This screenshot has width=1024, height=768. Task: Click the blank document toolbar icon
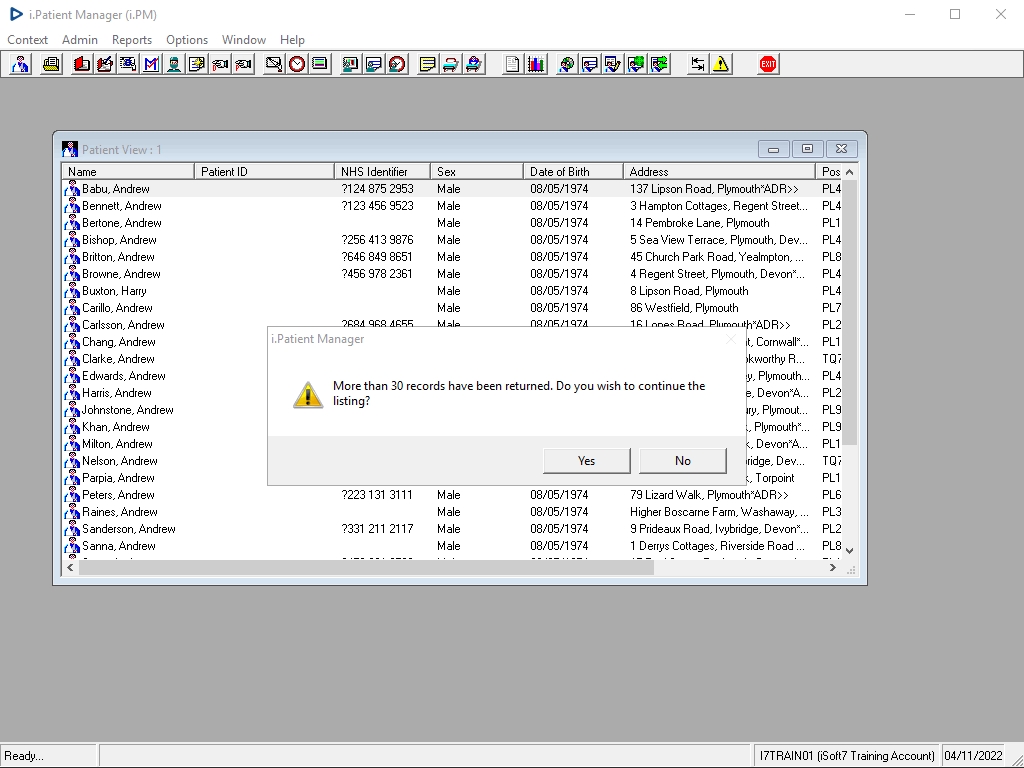(513, 64)
